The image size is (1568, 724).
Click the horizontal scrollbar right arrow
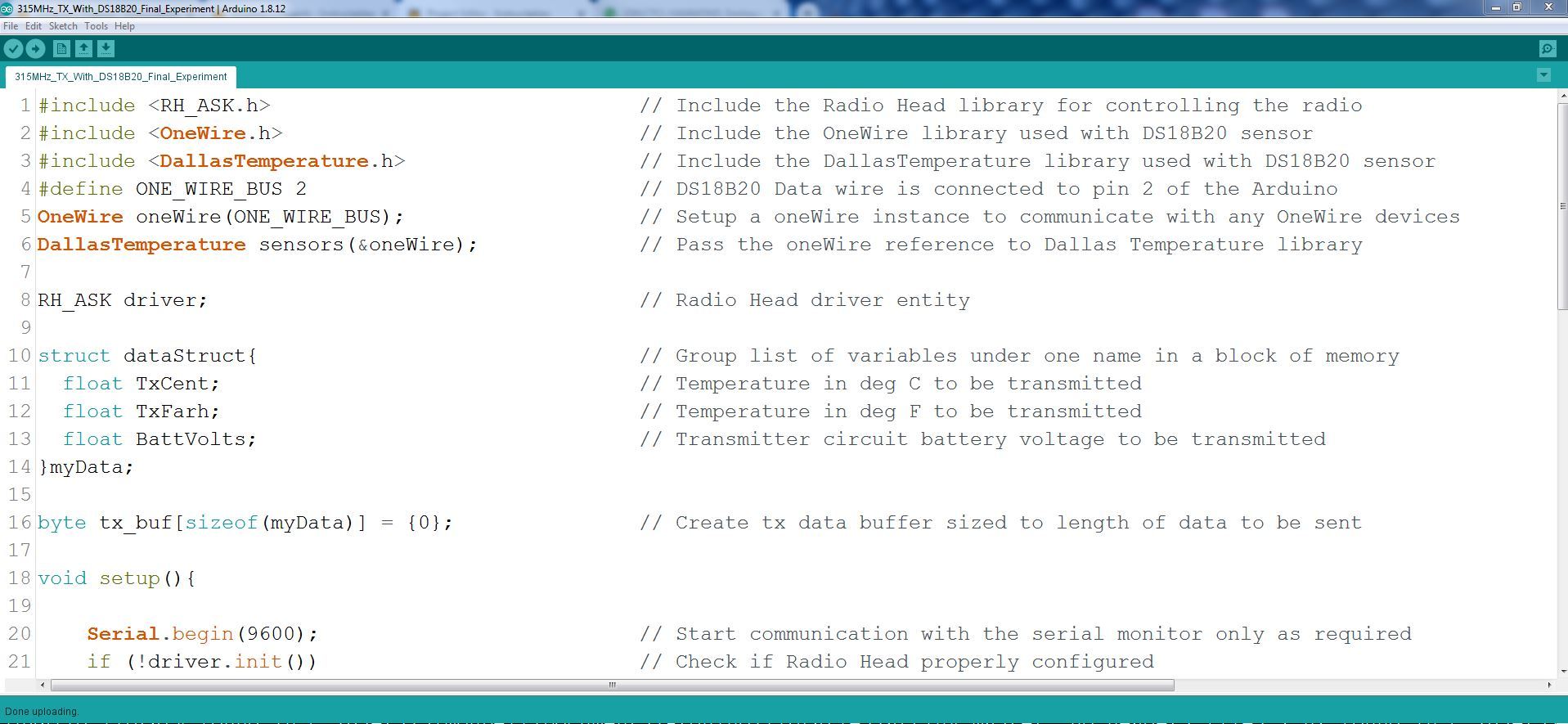(1548, 685)
